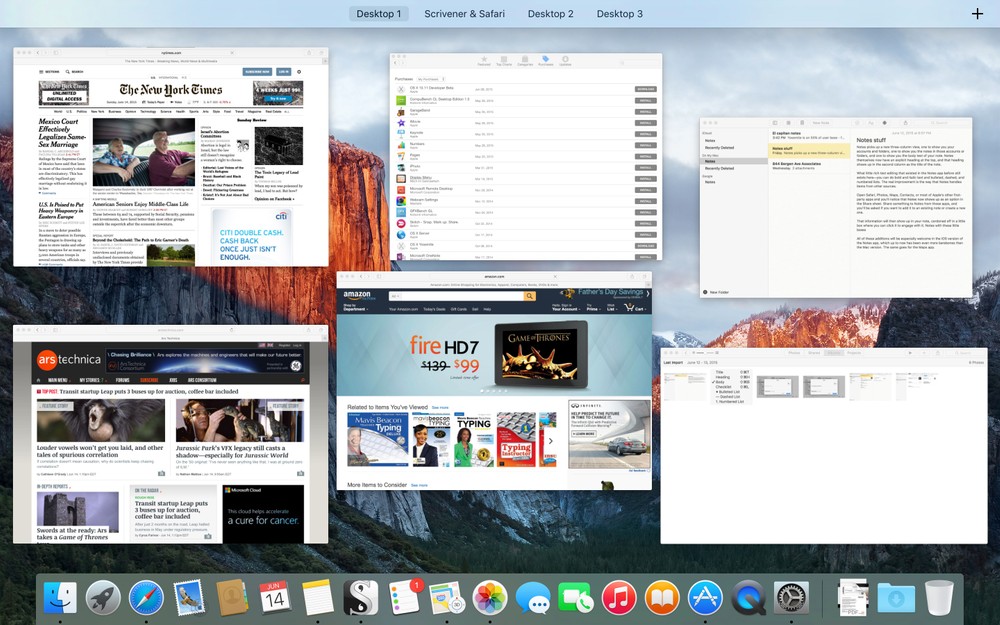The image size is (1000, 625).
Task: Select the App Store Purchases window
Action: coord(526,156)
